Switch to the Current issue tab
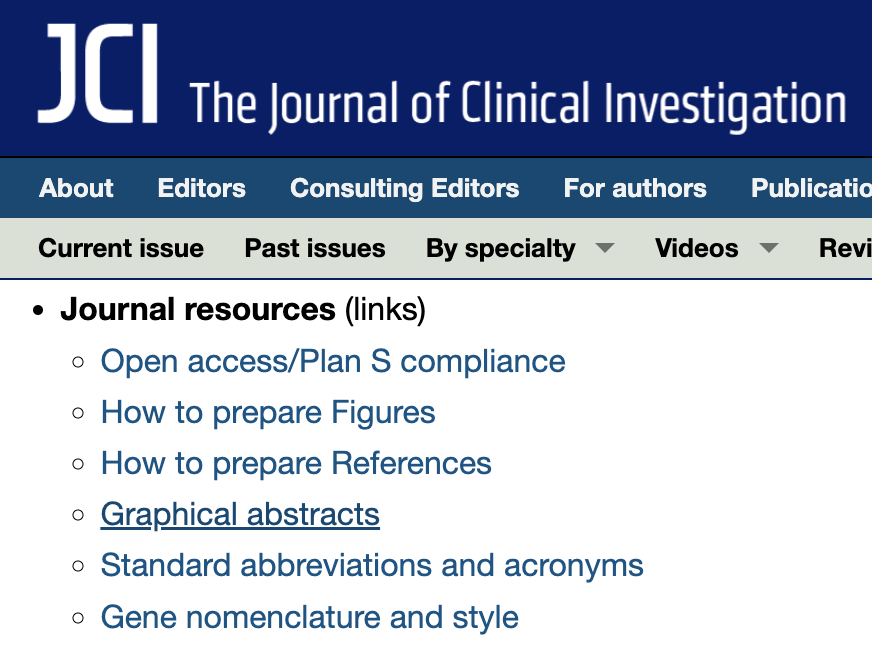 point(121,248)
